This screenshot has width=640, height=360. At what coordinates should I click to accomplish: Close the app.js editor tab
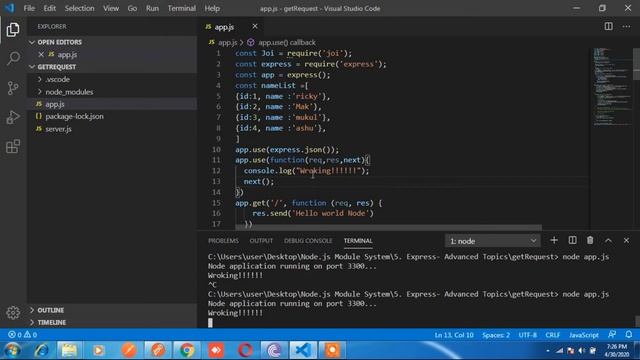pos(255,27)
